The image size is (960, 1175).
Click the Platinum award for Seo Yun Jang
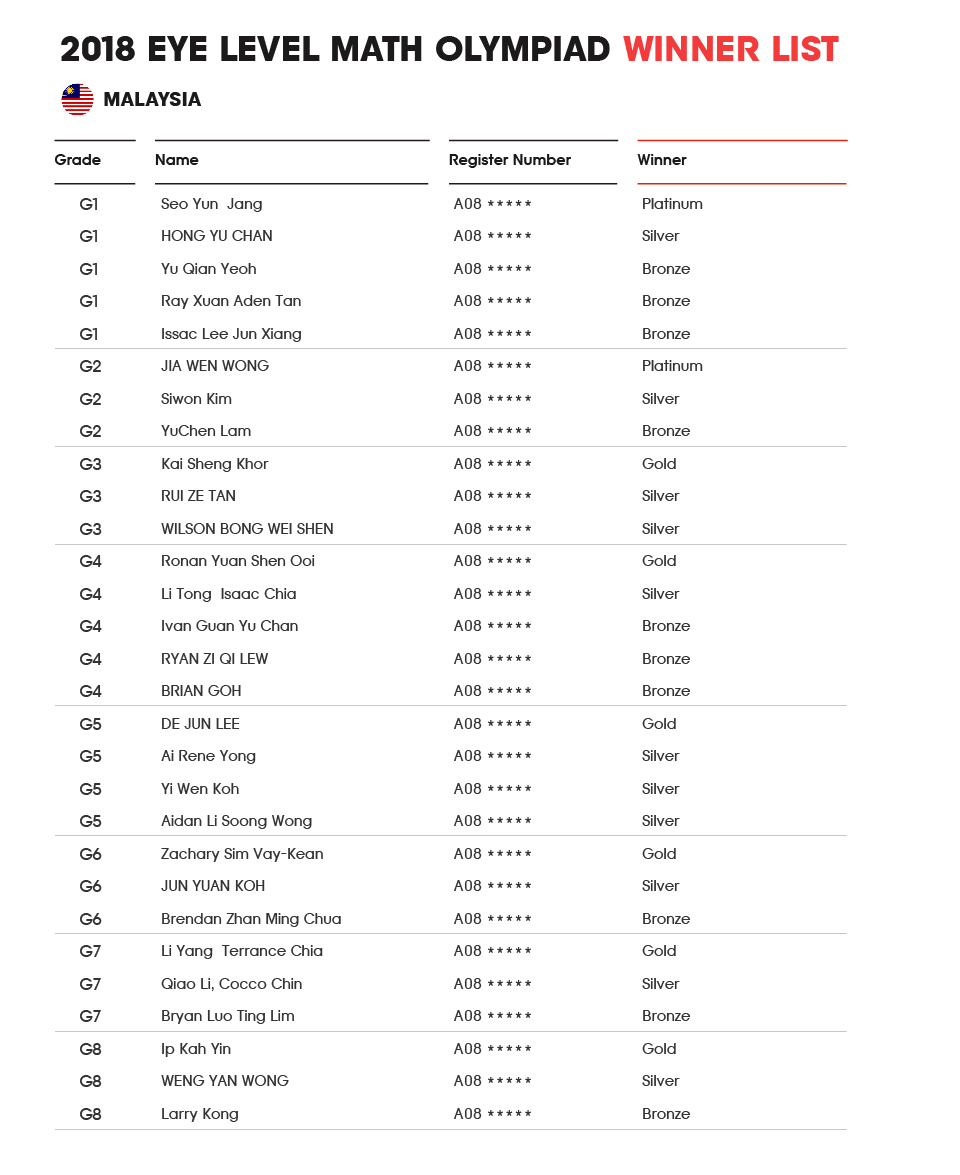(672, 204)
